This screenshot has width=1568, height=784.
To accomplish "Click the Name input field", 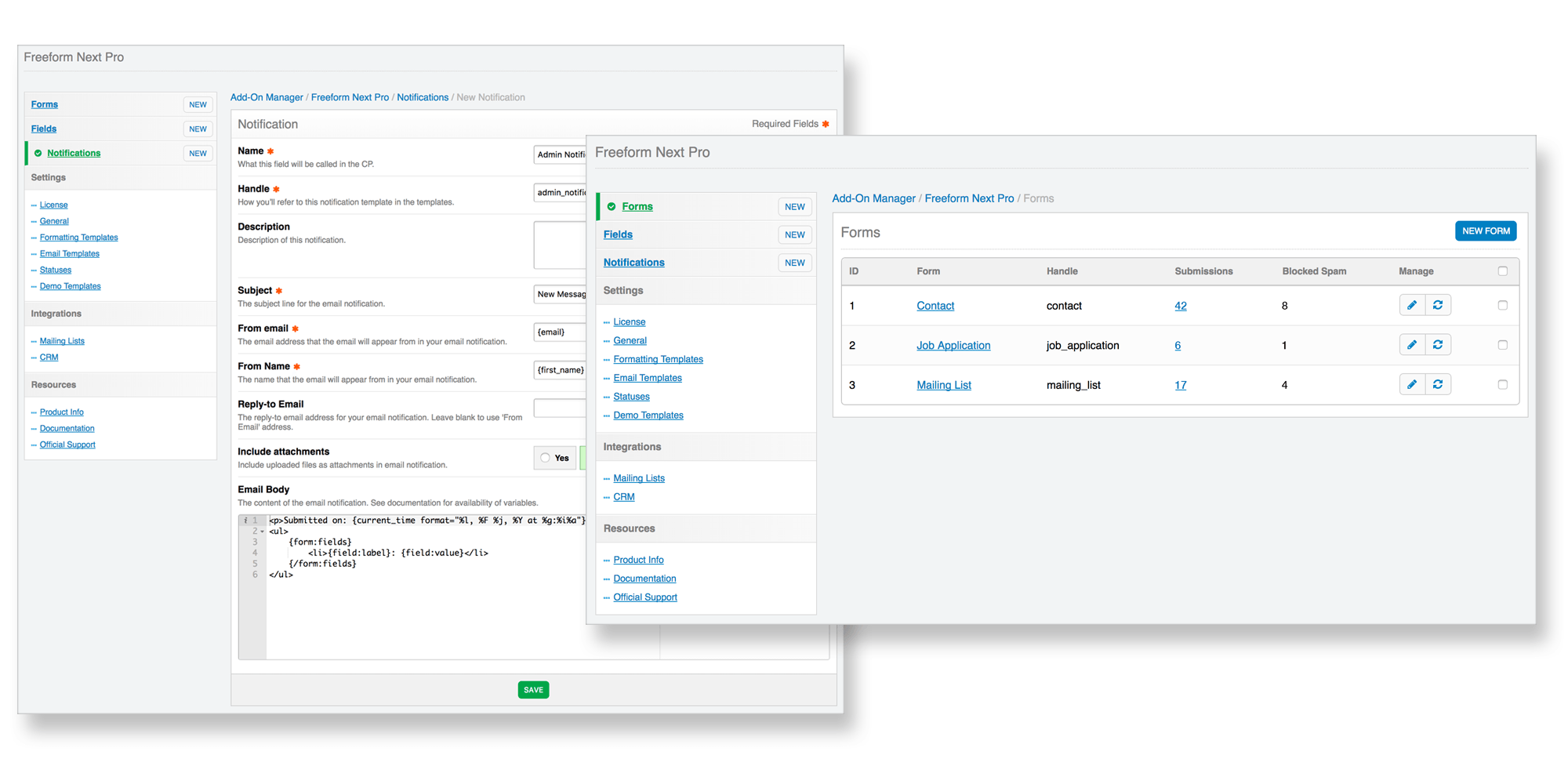I will (x=560, y=154).
